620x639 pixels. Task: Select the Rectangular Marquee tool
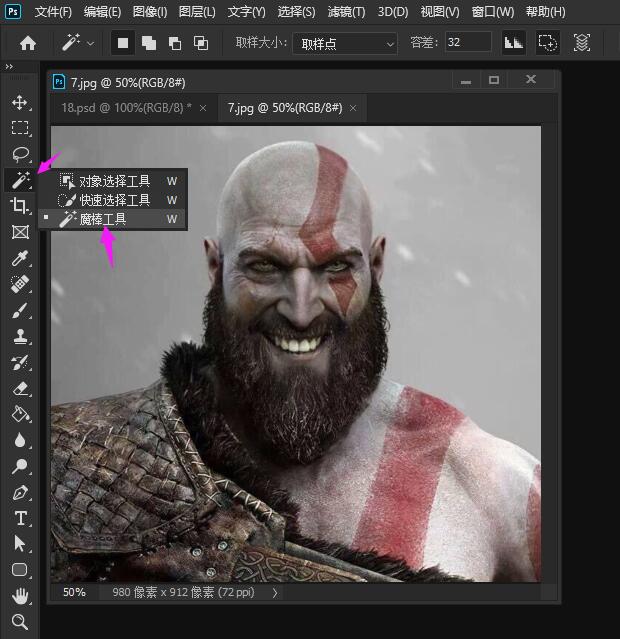point(20,128)
